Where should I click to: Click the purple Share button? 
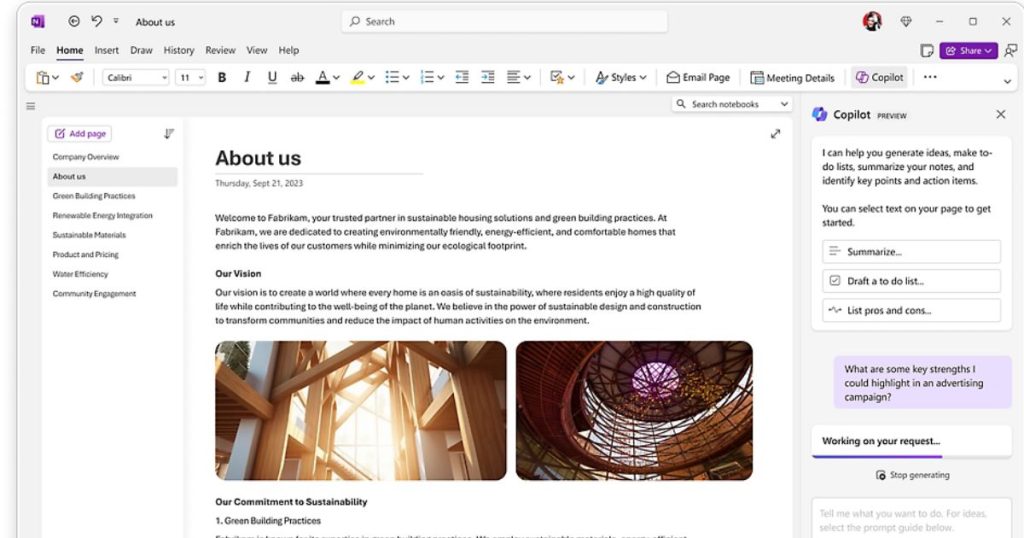(x=968, y=50)
